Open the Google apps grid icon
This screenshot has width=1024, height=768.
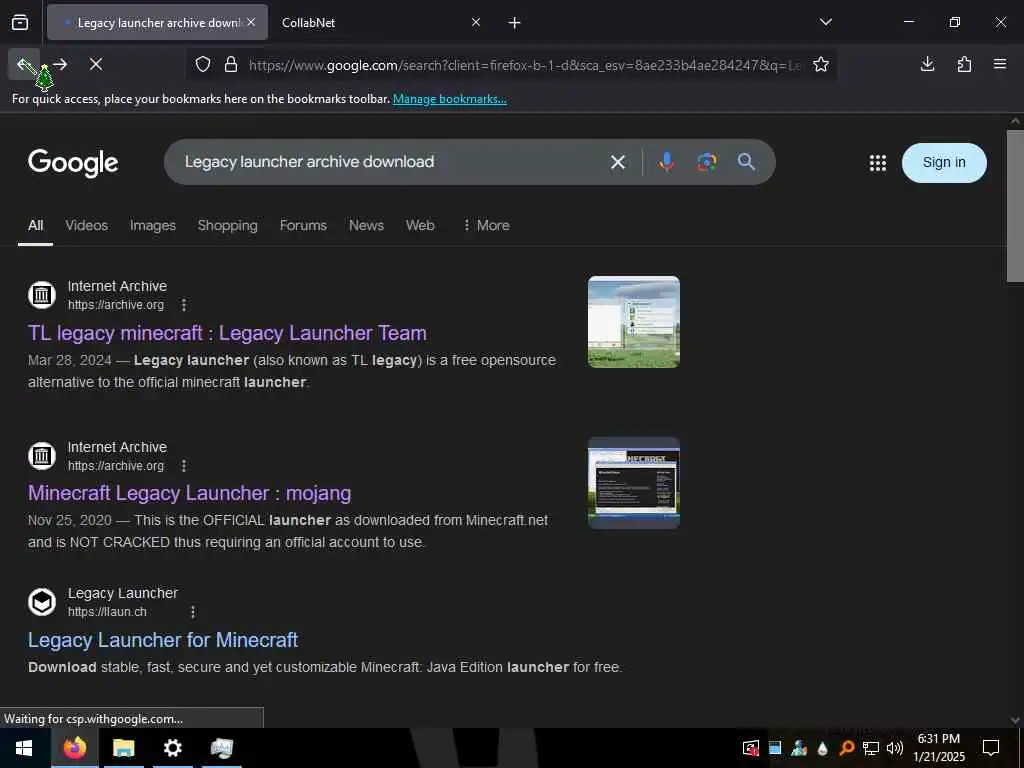tap(878, 163)
